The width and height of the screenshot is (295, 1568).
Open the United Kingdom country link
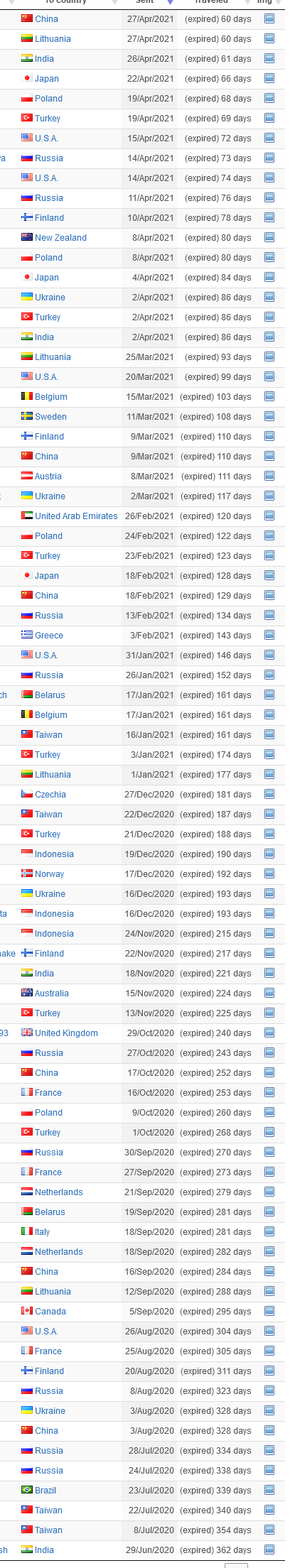pos(66,1033)
